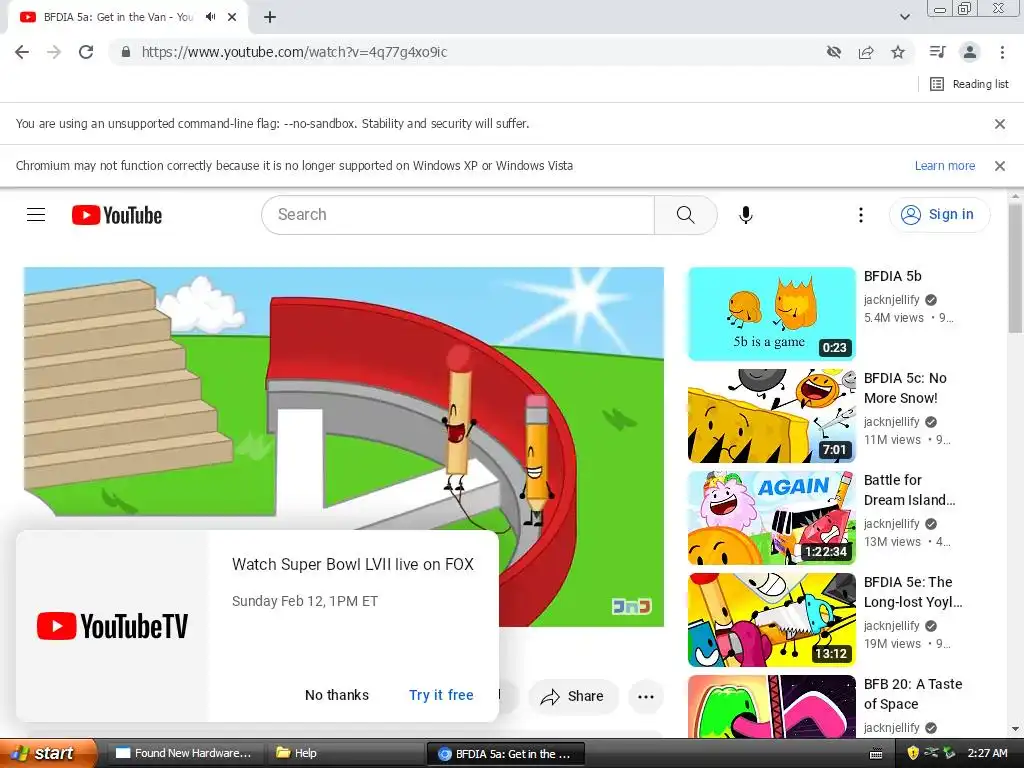This screenshot has height=768, width=1024.
Task: Click the crossed-out eye icon in address bar
Action: (833, 52)
